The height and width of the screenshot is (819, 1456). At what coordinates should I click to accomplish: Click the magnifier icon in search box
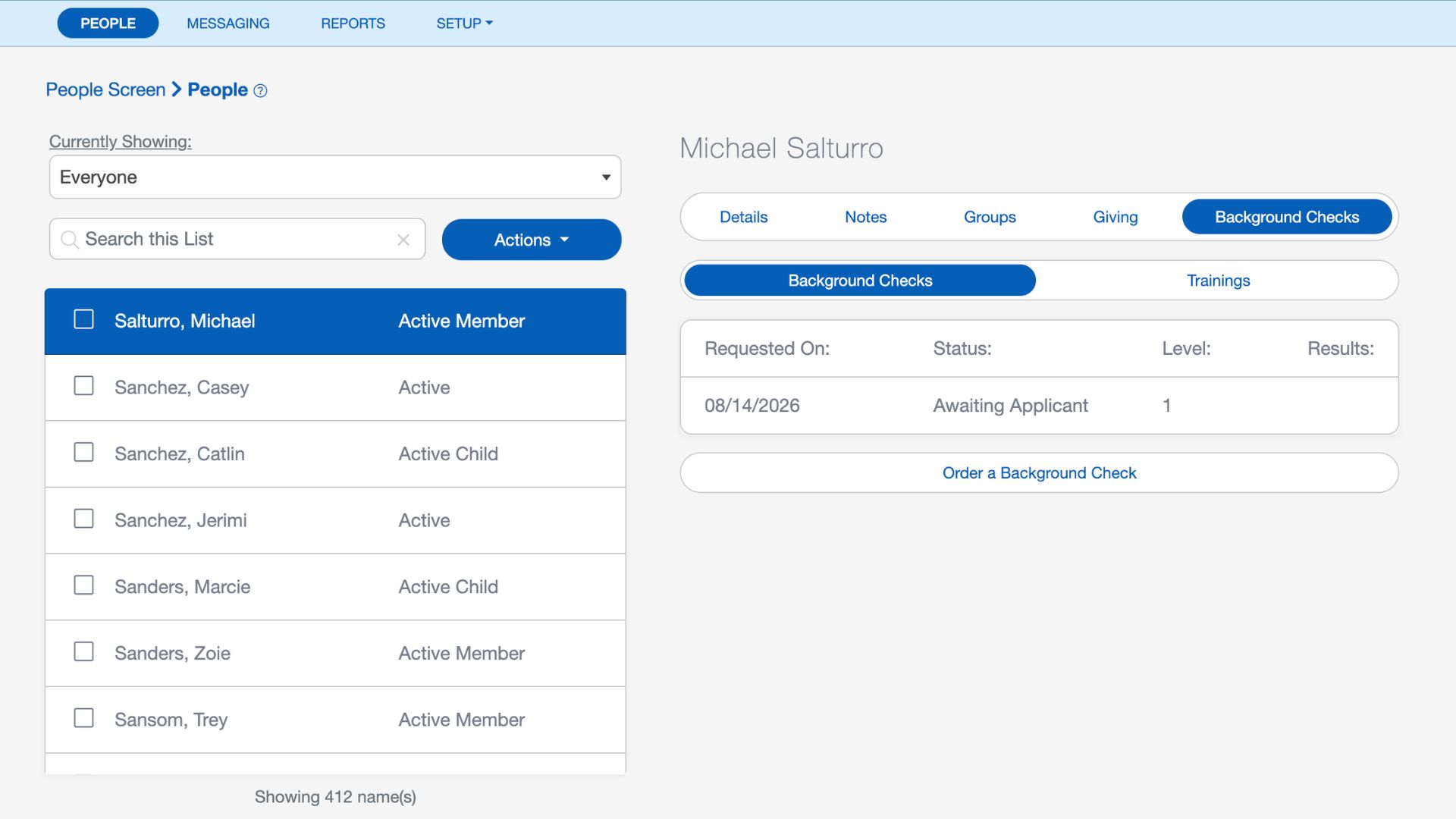tap(70, 240)
